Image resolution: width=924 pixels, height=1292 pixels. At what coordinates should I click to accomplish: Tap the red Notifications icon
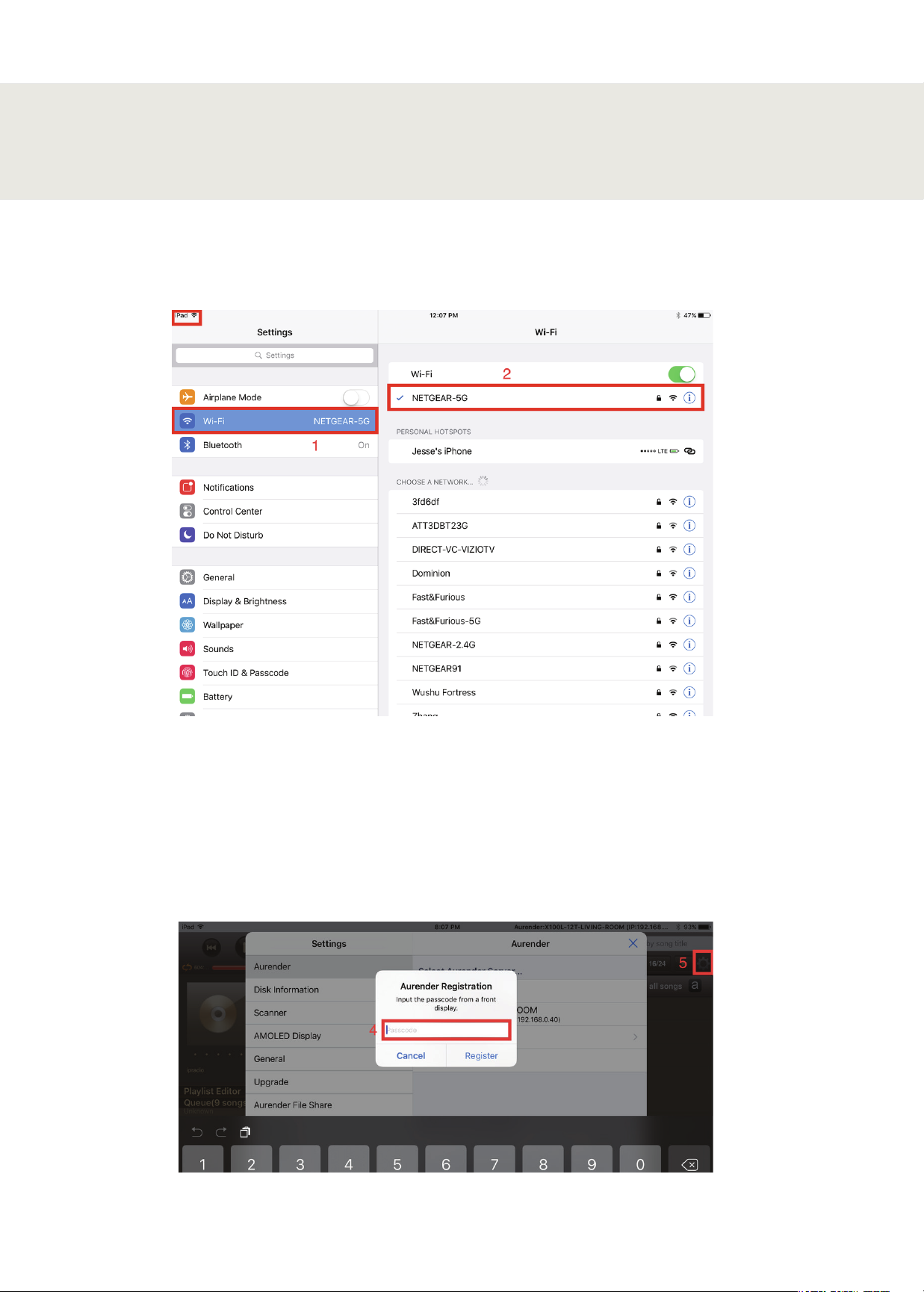(187, 488)
